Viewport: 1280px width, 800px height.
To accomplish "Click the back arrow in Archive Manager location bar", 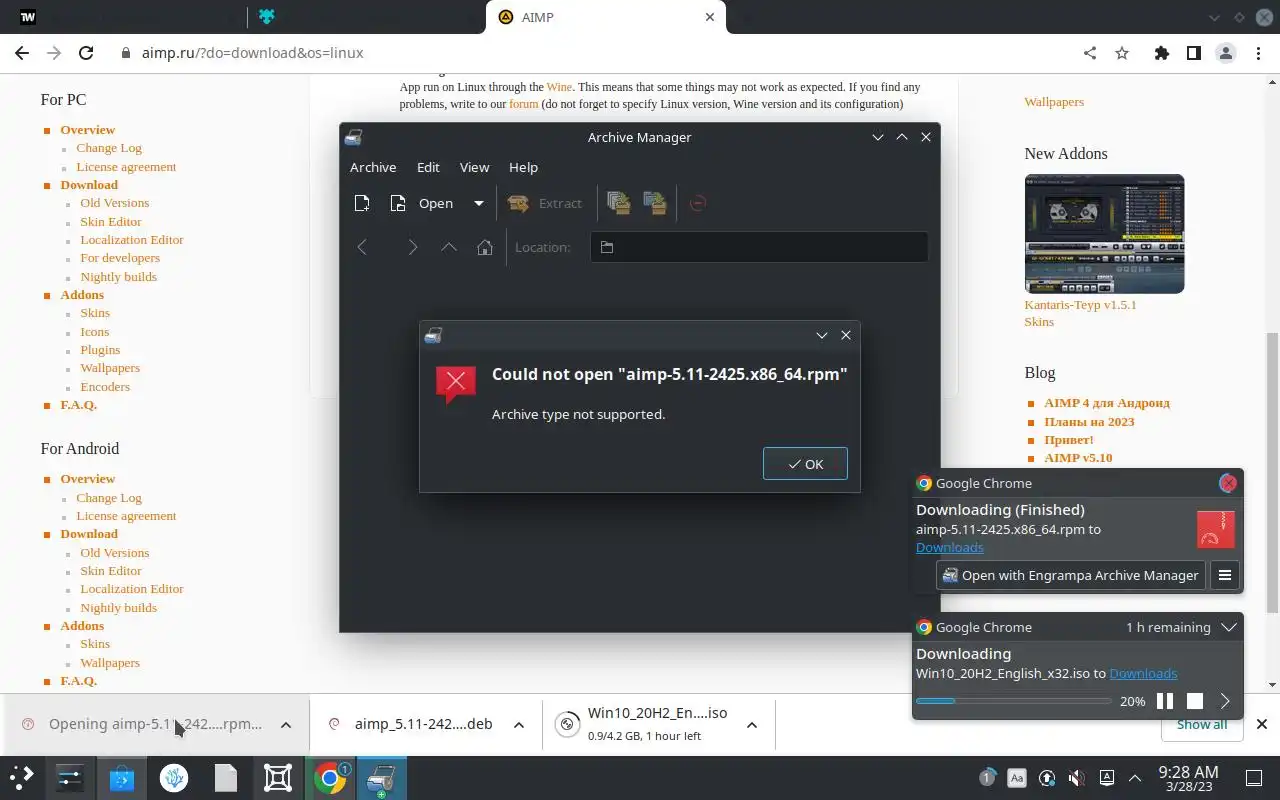I will point(363,247).
